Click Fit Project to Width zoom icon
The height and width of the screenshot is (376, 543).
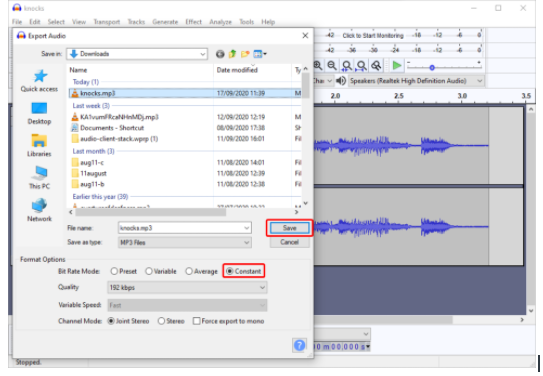point(361,65)
